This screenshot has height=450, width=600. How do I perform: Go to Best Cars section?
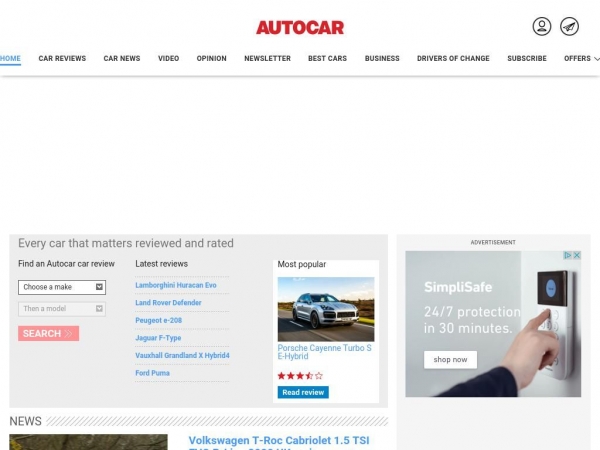point(328,59)
